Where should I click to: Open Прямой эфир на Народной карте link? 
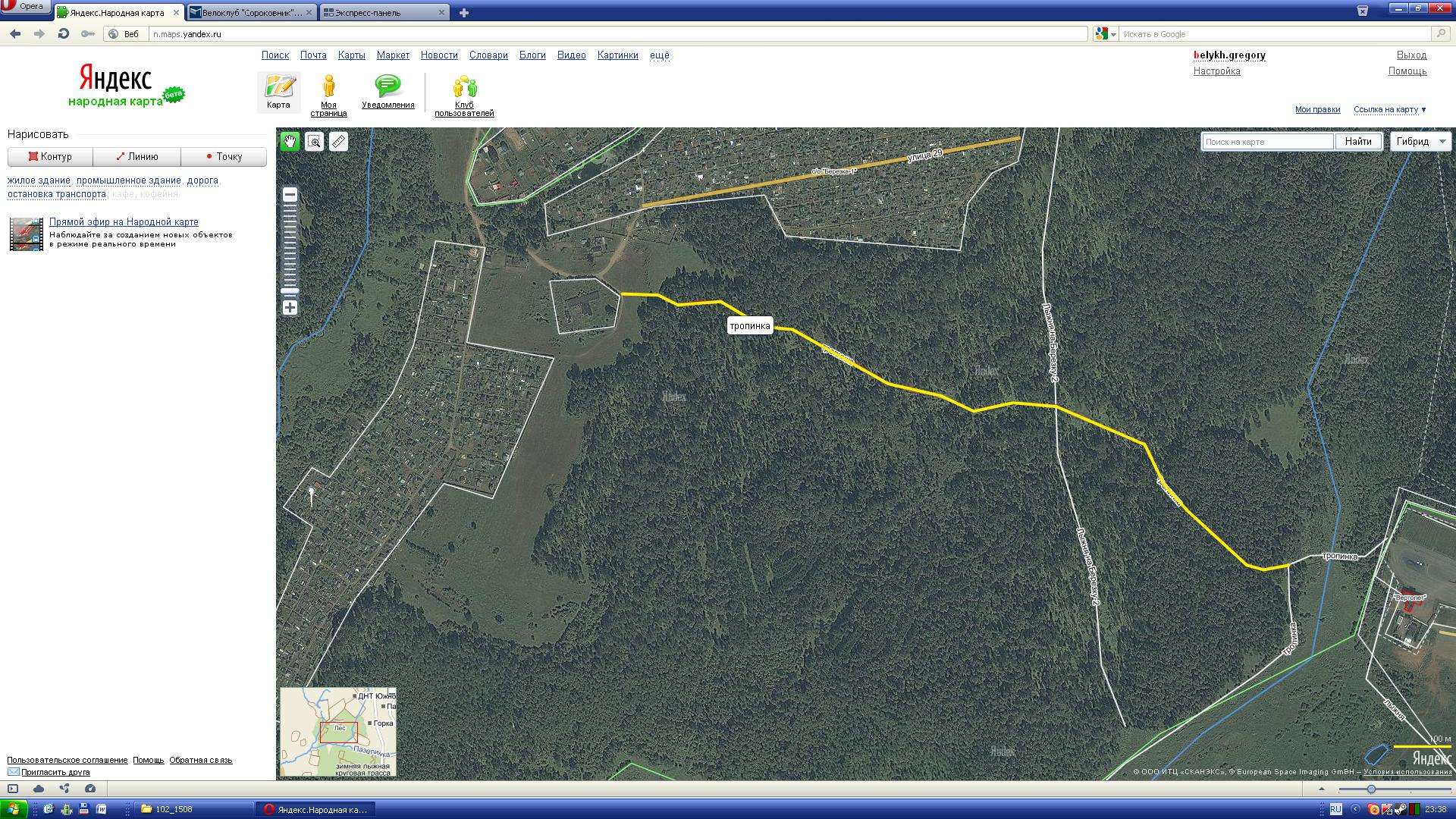124,222
